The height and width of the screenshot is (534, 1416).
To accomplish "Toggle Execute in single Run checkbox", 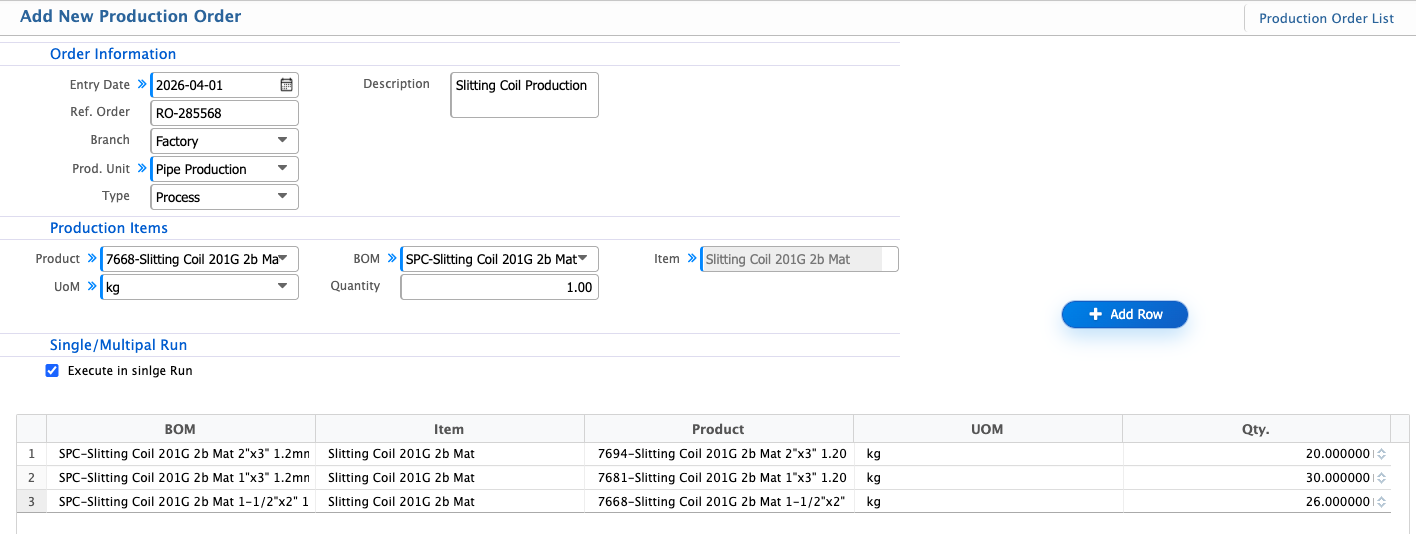I will [x=53, y=370].
